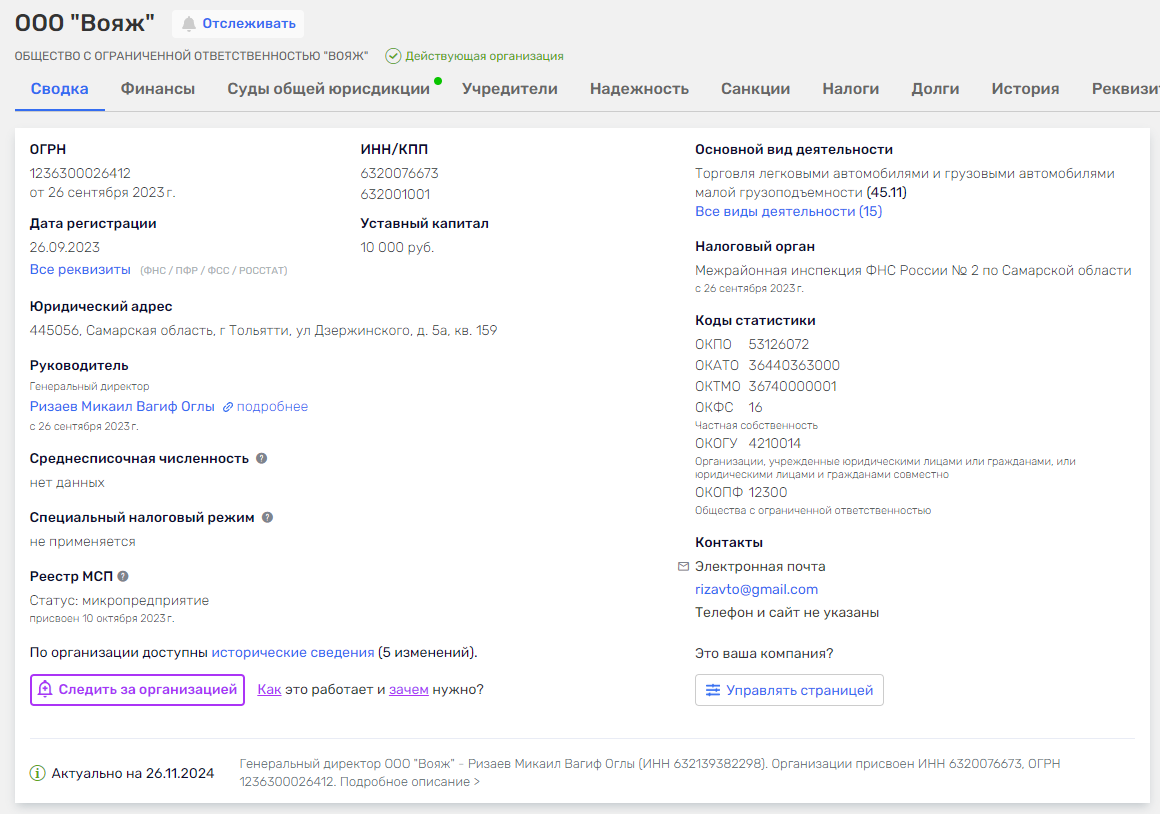Go to the Учредители tab
This screenshot has width=1160, height=814.
(510, 89)
